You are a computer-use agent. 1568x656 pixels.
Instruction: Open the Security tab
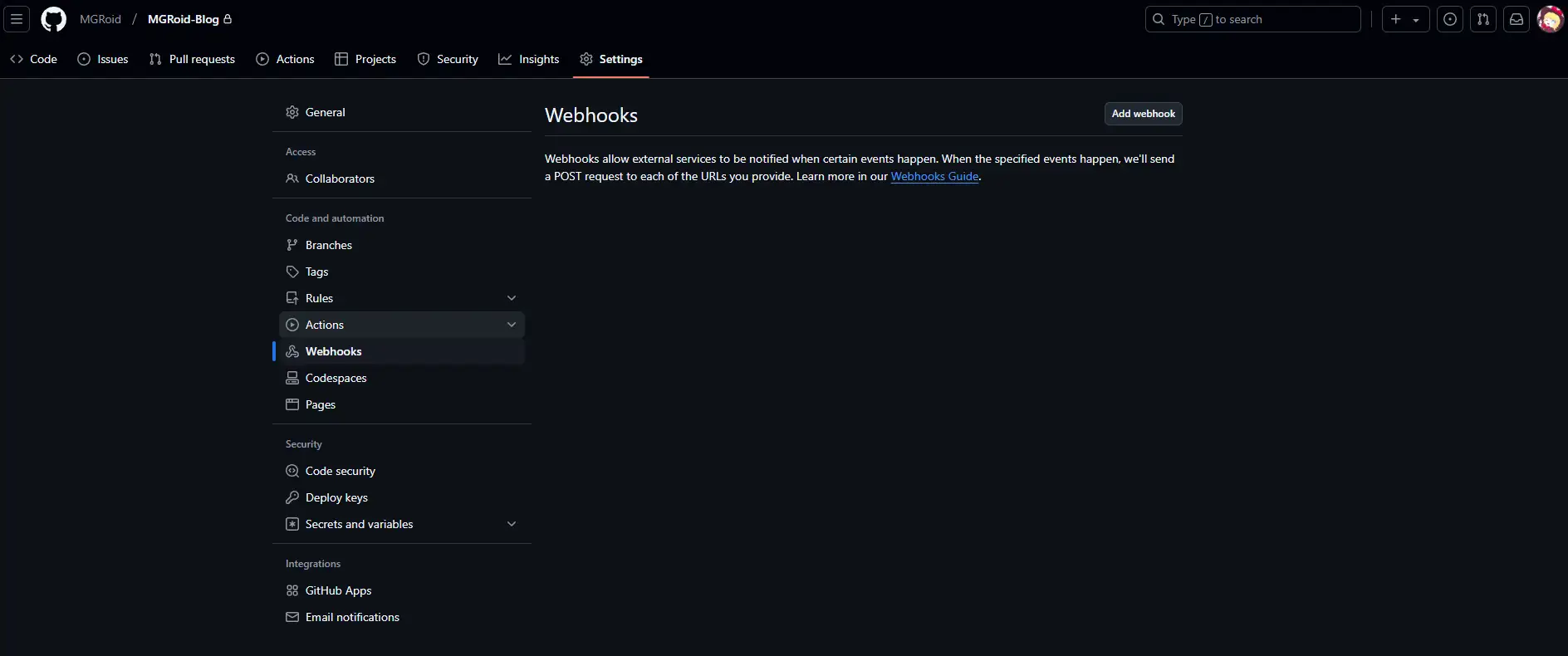(x=448, y=59)
